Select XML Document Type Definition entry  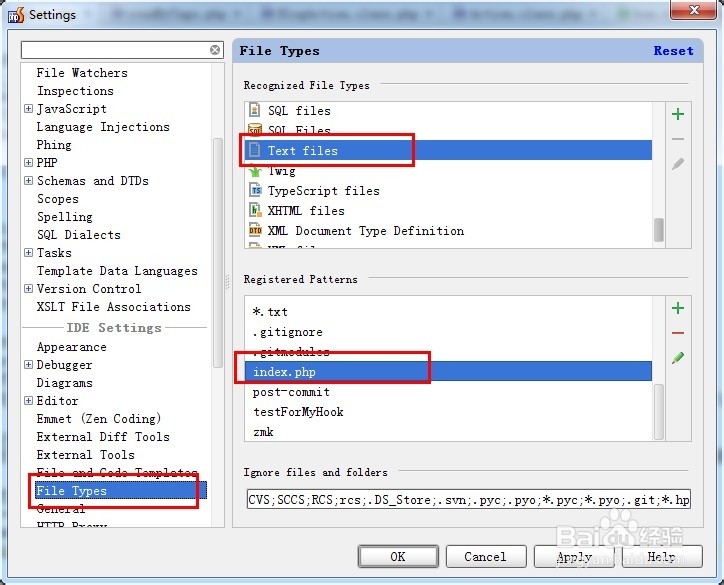pos(448,230)
